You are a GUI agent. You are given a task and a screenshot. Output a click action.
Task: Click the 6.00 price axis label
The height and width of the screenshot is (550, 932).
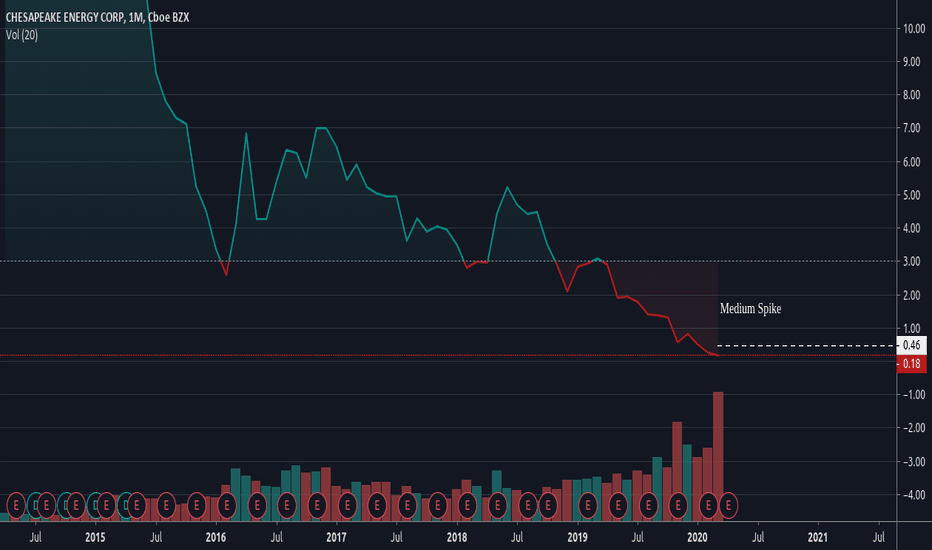[x=912, y=162]
